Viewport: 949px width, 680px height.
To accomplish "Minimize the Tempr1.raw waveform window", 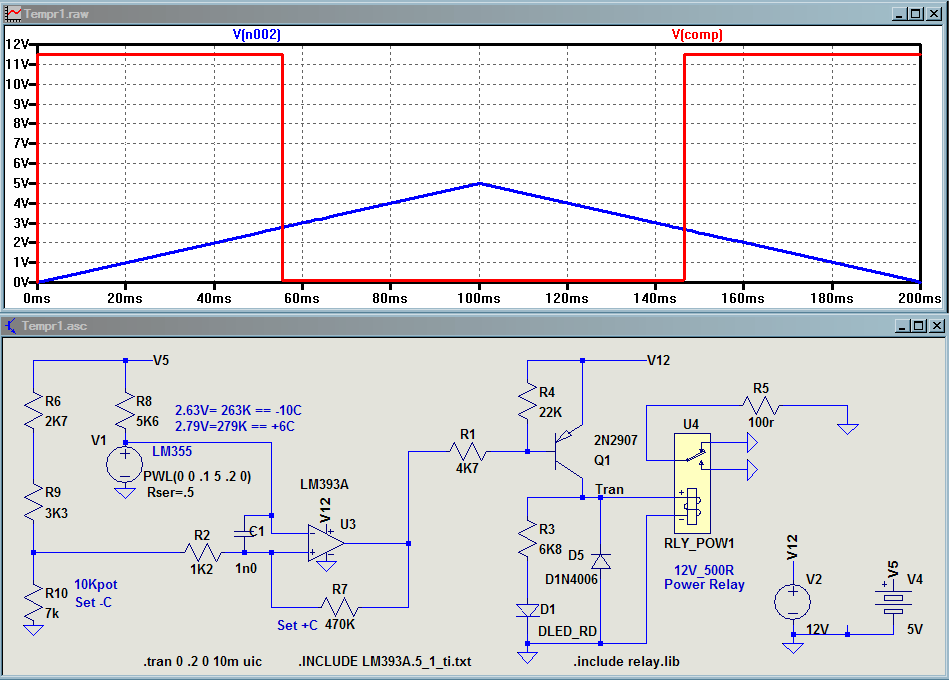I will pyautogui.click(x=899, y=13).
